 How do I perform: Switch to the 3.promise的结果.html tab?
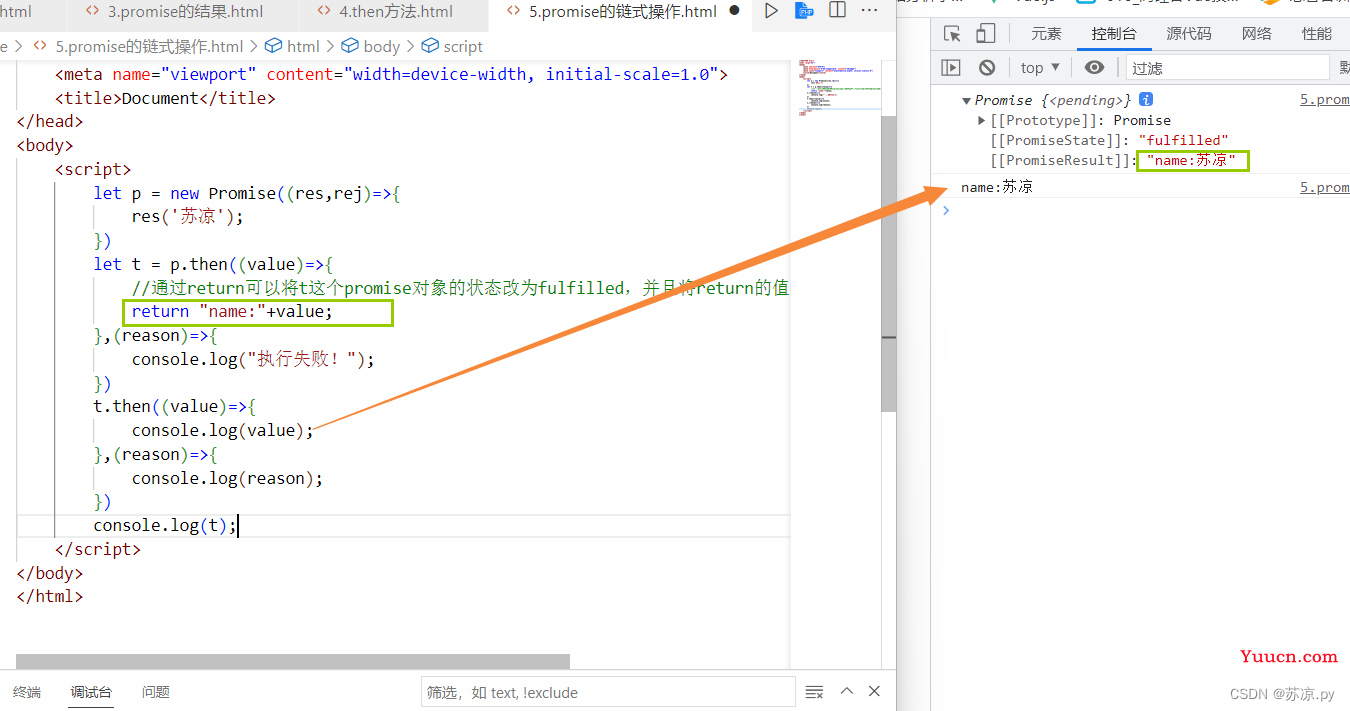tap(185, 12)
